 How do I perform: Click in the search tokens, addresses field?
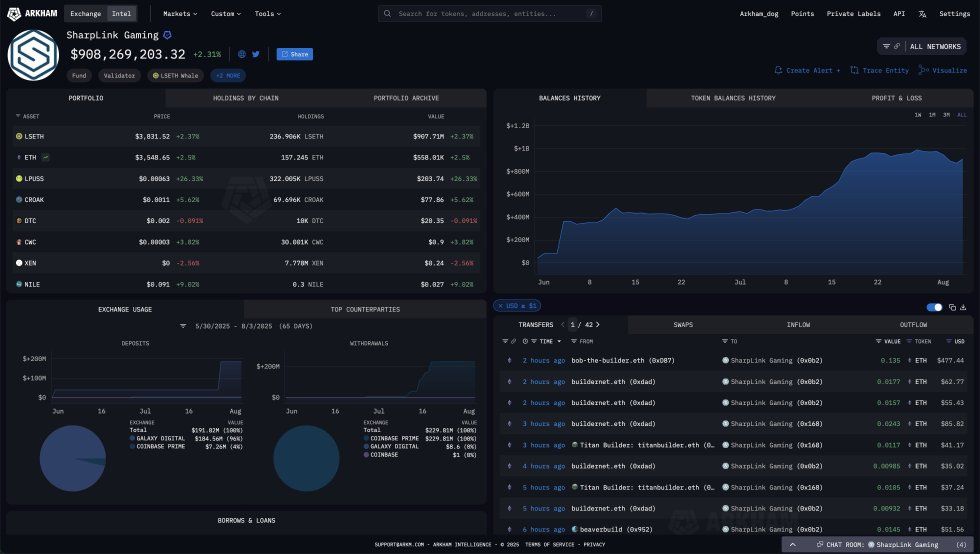click(x=489, y=13)
